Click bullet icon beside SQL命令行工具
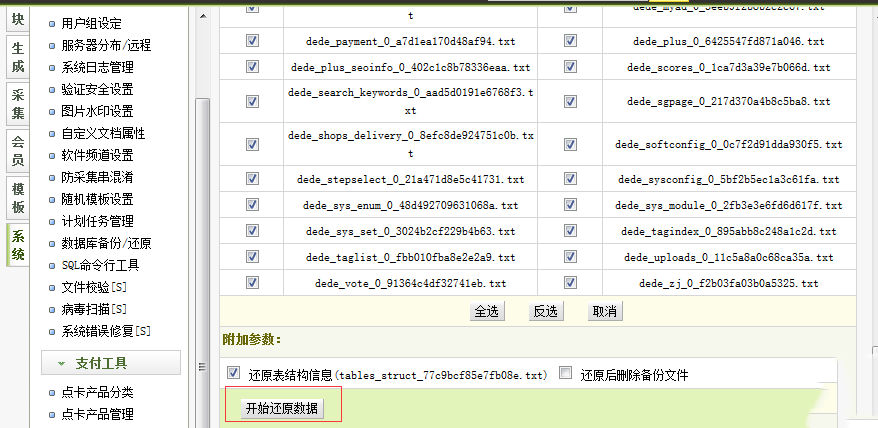878x428 pixels. tap(53, 265)
